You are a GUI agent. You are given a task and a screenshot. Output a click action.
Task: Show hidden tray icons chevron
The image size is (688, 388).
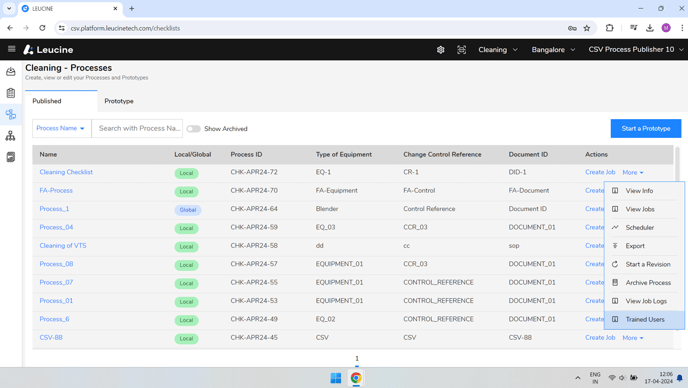(578, 378)
